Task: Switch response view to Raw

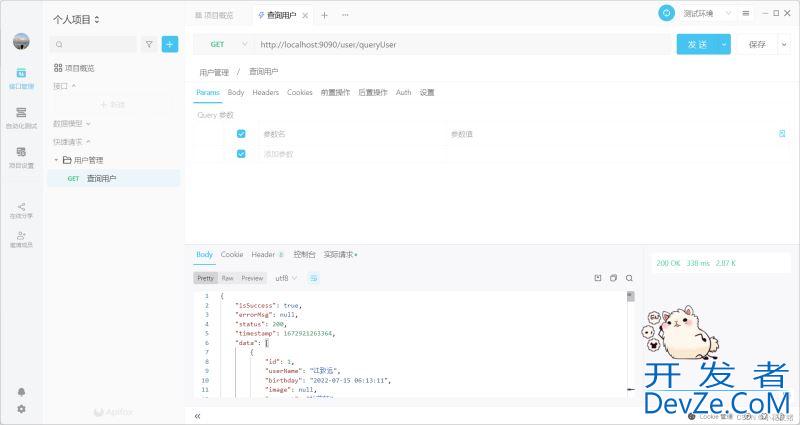Action: pos(227,278)
